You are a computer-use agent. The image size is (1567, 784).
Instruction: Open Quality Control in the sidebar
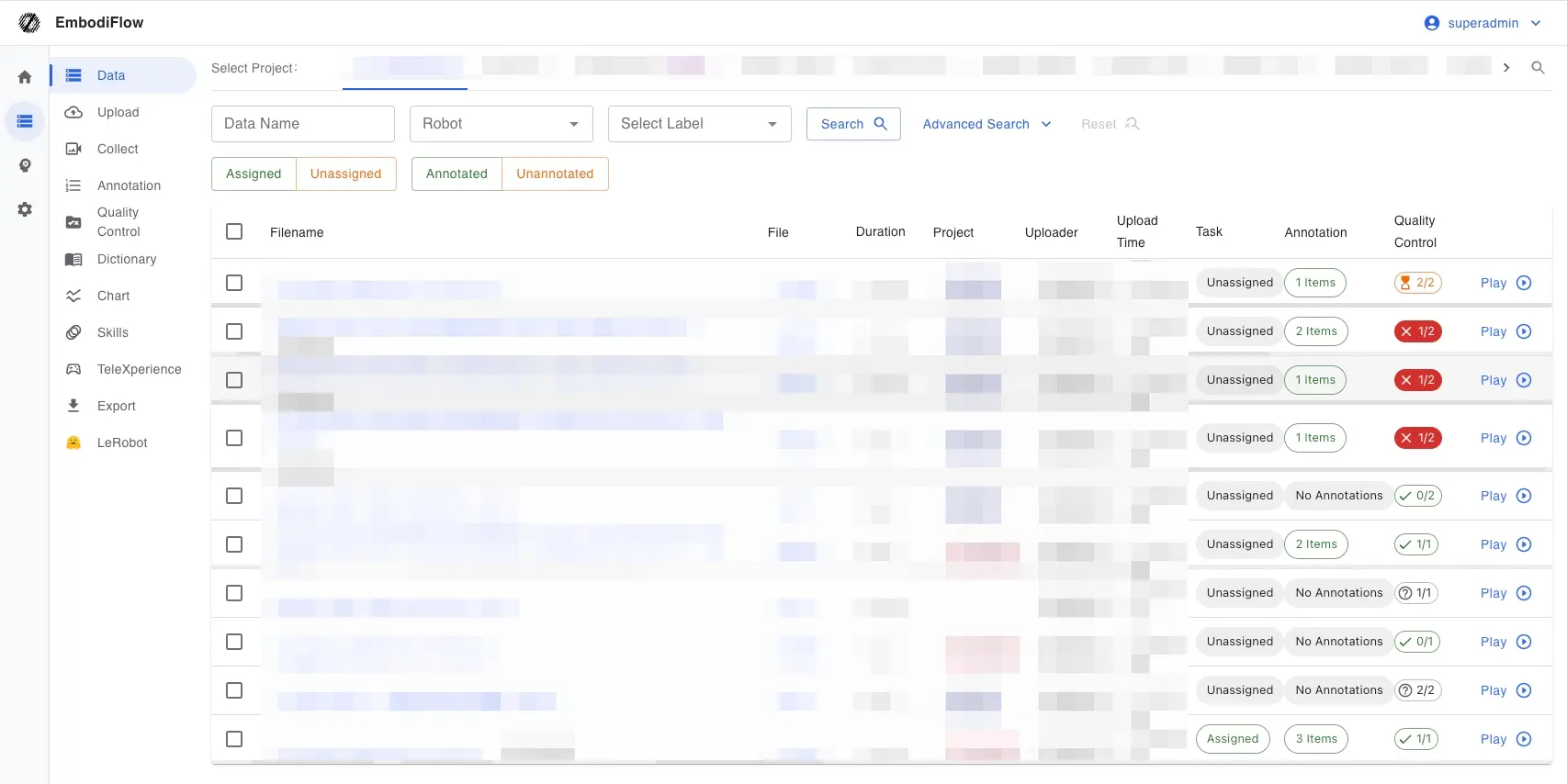pyautogui.click(x=118, y=222)
